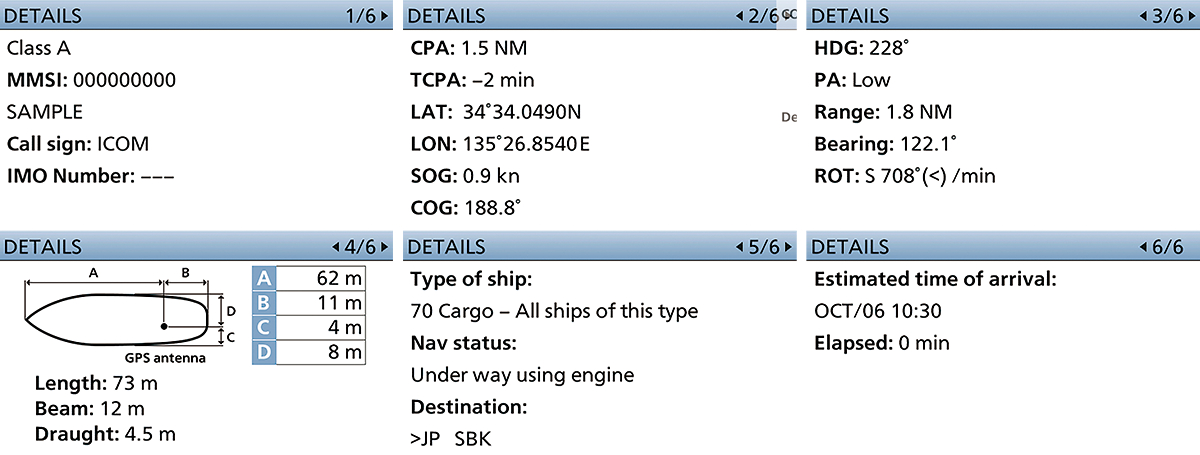The height and width of the screenshot is (455, 1200).
Task: Click the back arrow on DETAILS 6/6
Action: point(1144,247)
